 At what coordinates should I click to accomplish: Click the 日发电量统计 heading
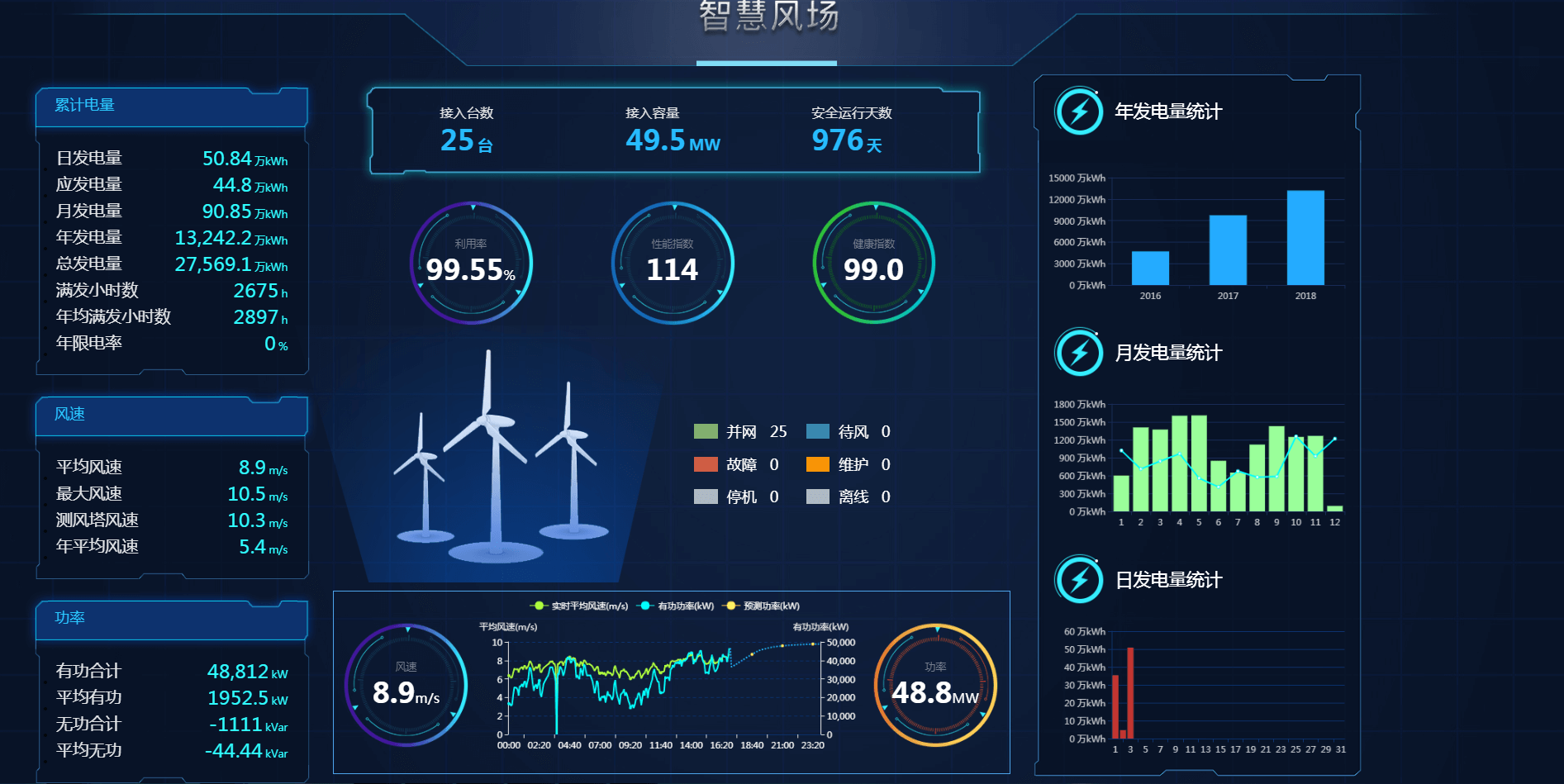[1168, 580]
